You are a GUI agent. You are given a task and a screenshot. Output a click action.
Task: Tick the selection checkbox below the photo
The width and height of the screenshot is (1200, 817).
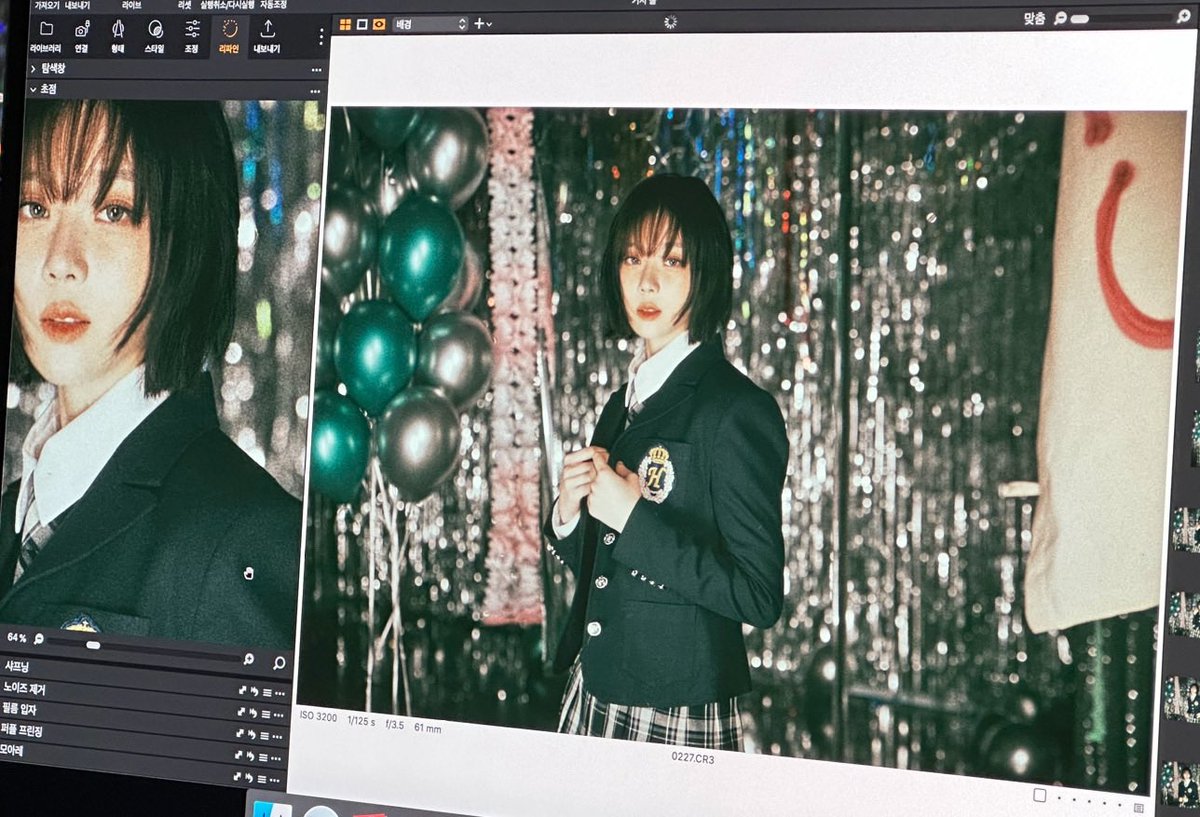click(1039, 795)
